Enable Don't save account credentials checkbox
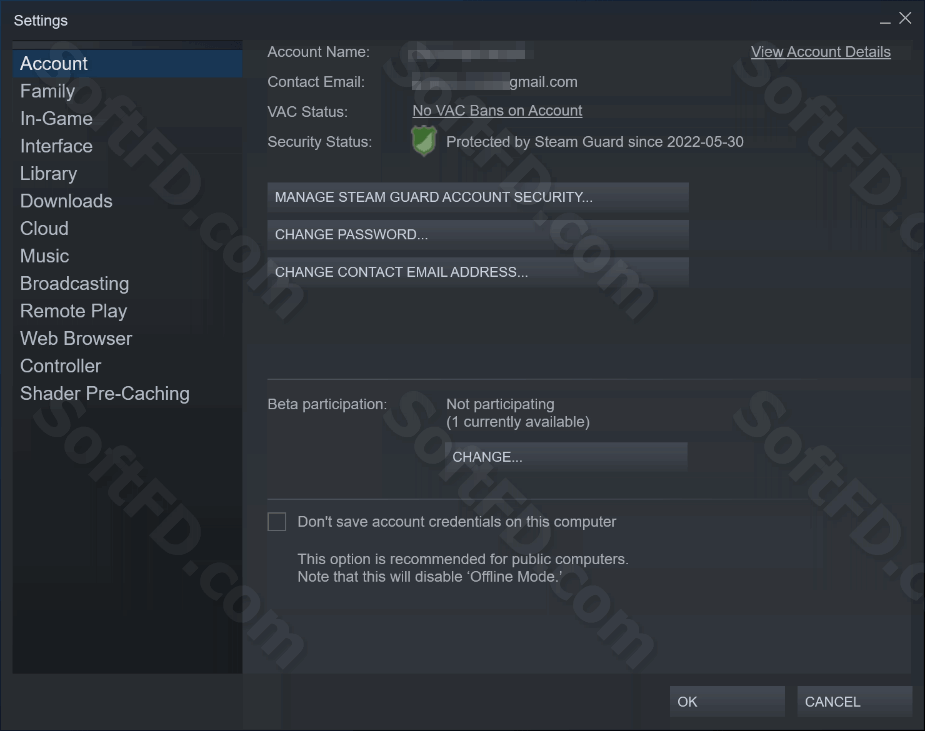 pos(277,522)
